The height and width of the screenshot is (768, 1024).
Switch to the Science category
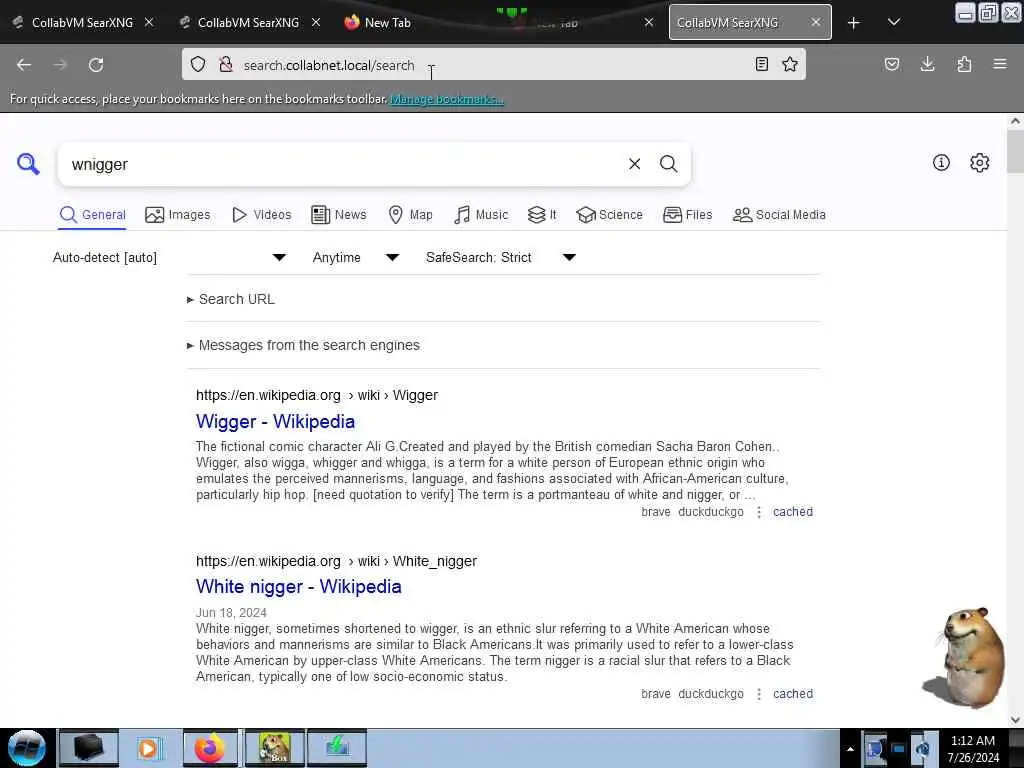(609, 215)
